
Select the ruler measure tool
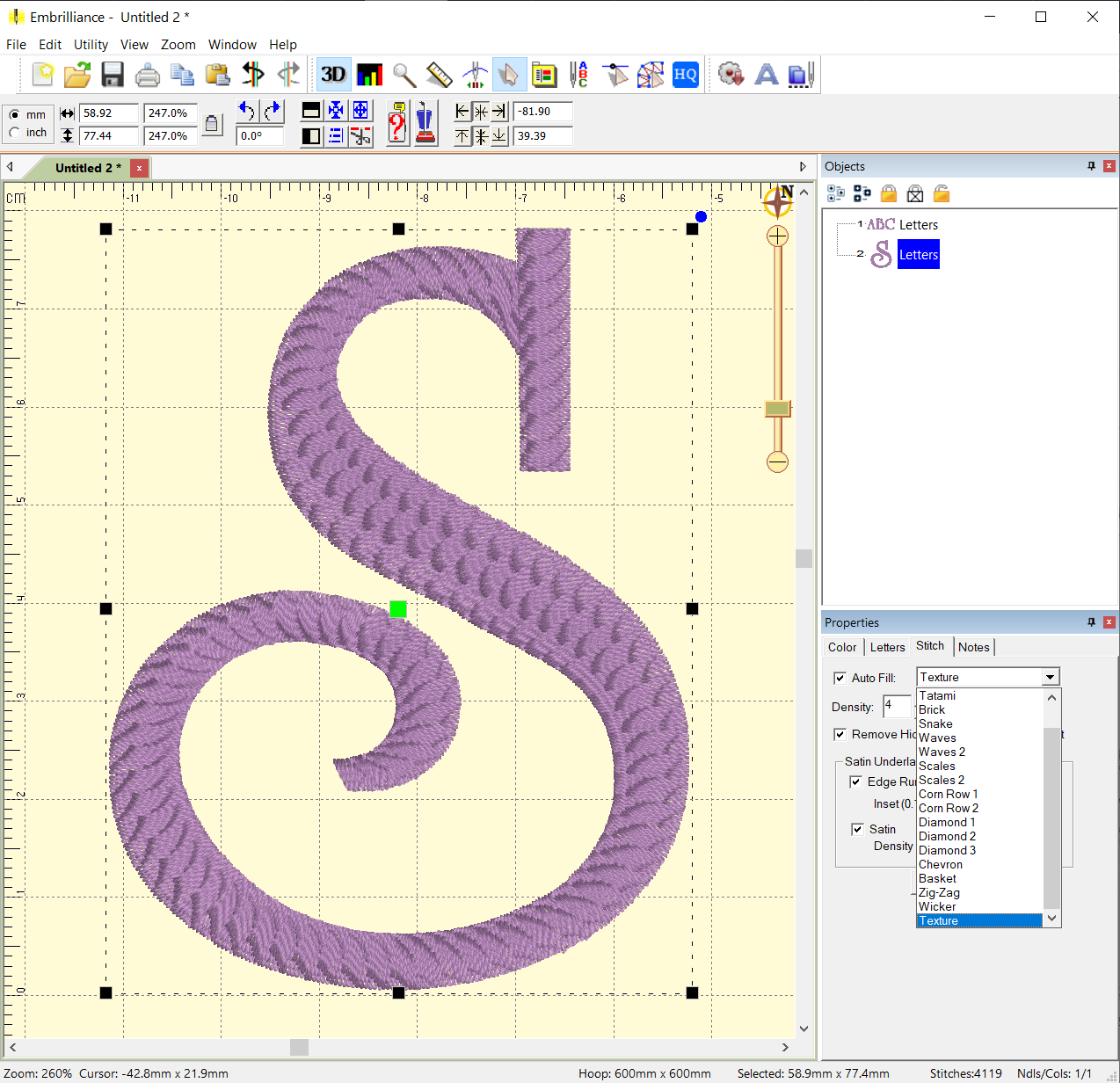[439, 75]
